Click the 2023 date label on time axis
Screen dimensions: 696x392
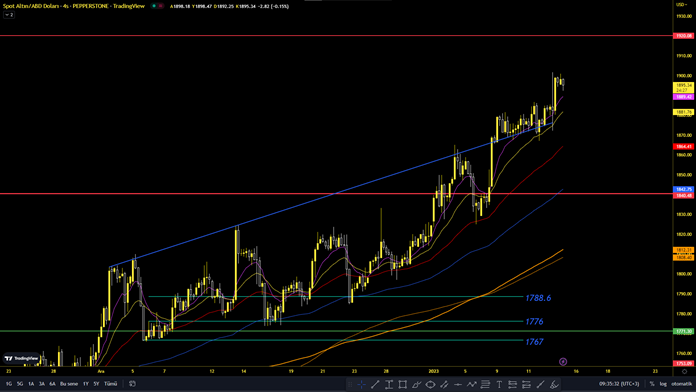[x=434, y=371]
